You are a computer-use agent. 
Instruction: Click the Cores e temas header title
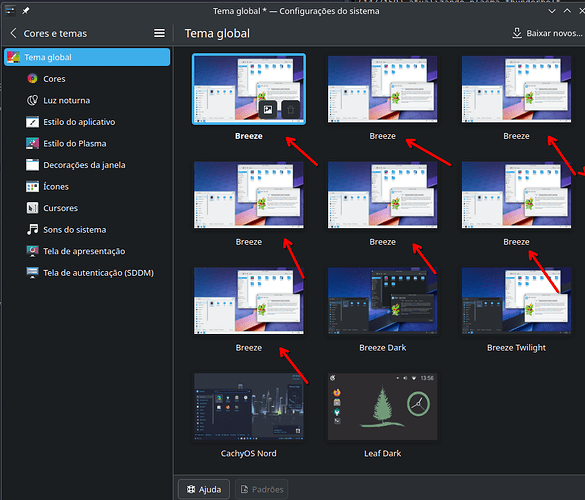(55, 34)
